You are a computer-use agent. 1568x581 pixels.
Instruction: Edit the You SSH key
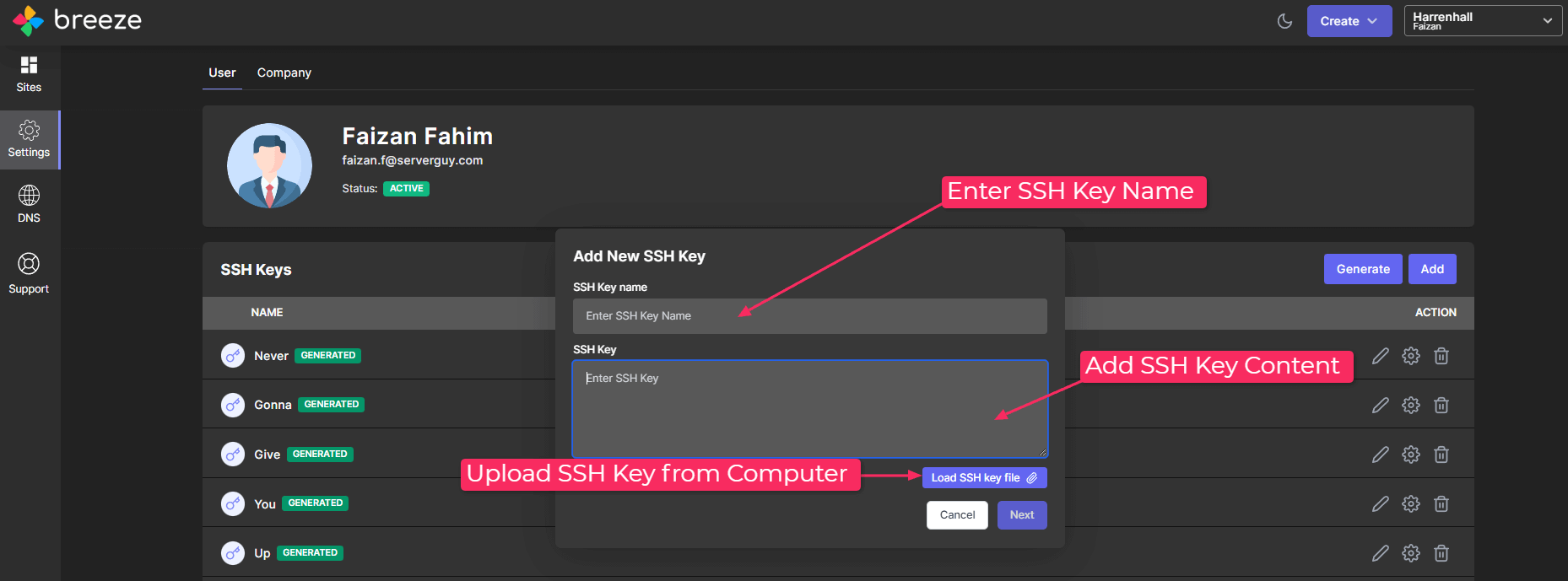coord(1381,503)
